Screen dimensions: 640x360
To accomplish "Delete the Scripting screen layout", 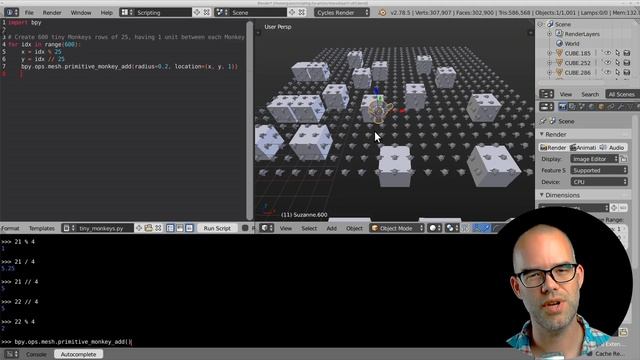I will click(x=207, y=12).
